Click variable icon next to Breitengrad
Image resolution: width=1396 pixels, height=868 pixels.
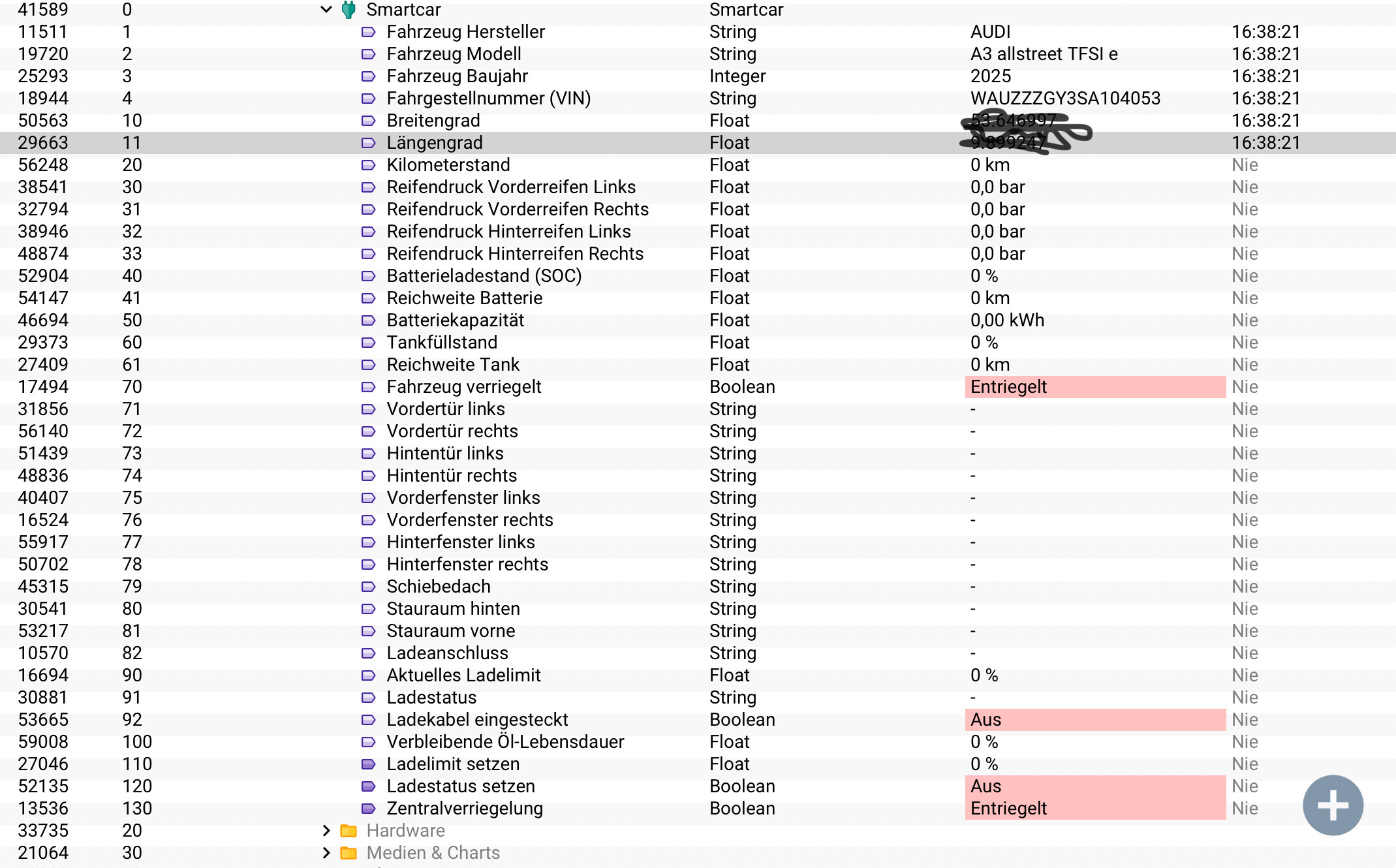click(368, 121)
